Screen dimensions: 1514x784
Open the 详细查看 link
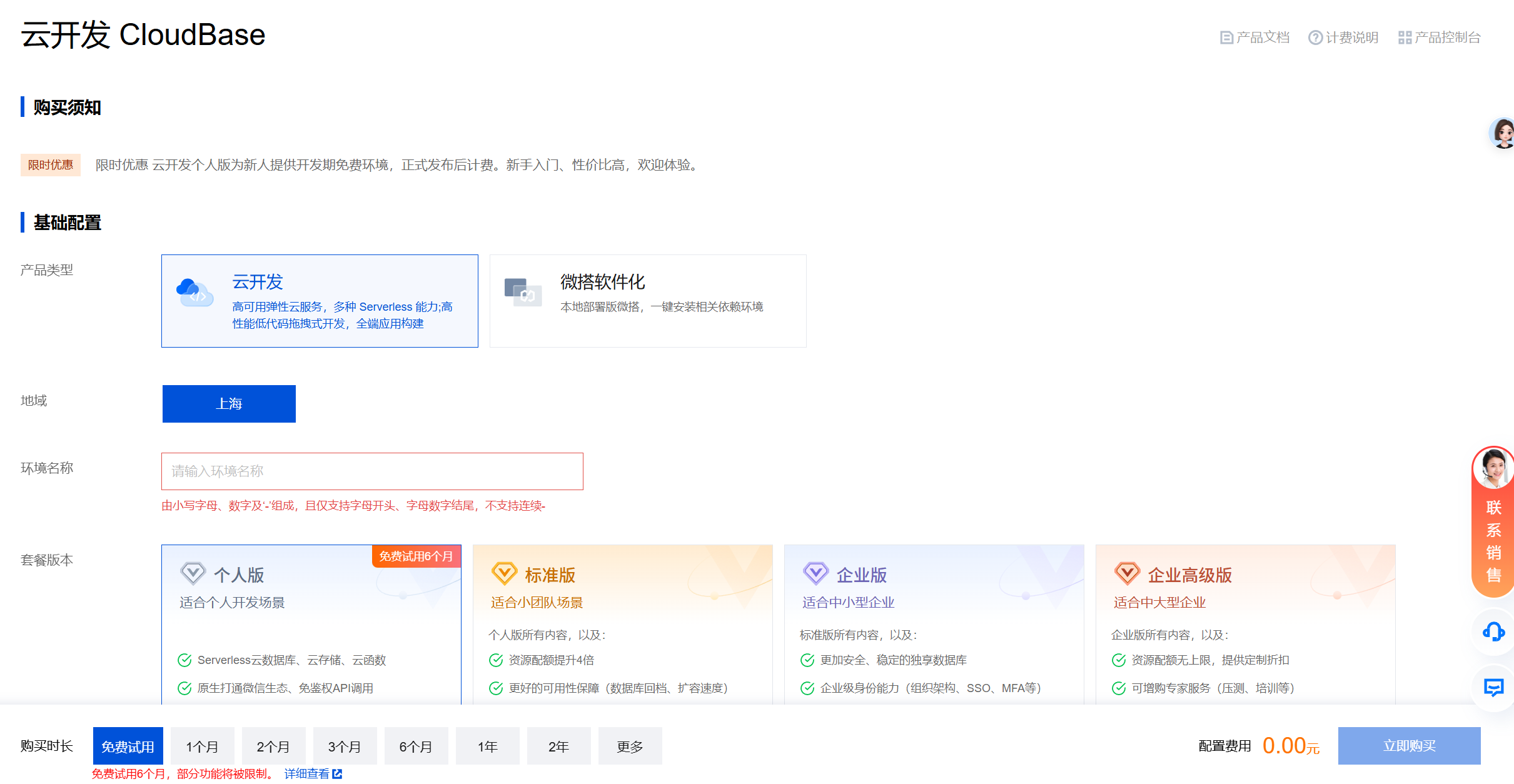(x=306, y=774)
